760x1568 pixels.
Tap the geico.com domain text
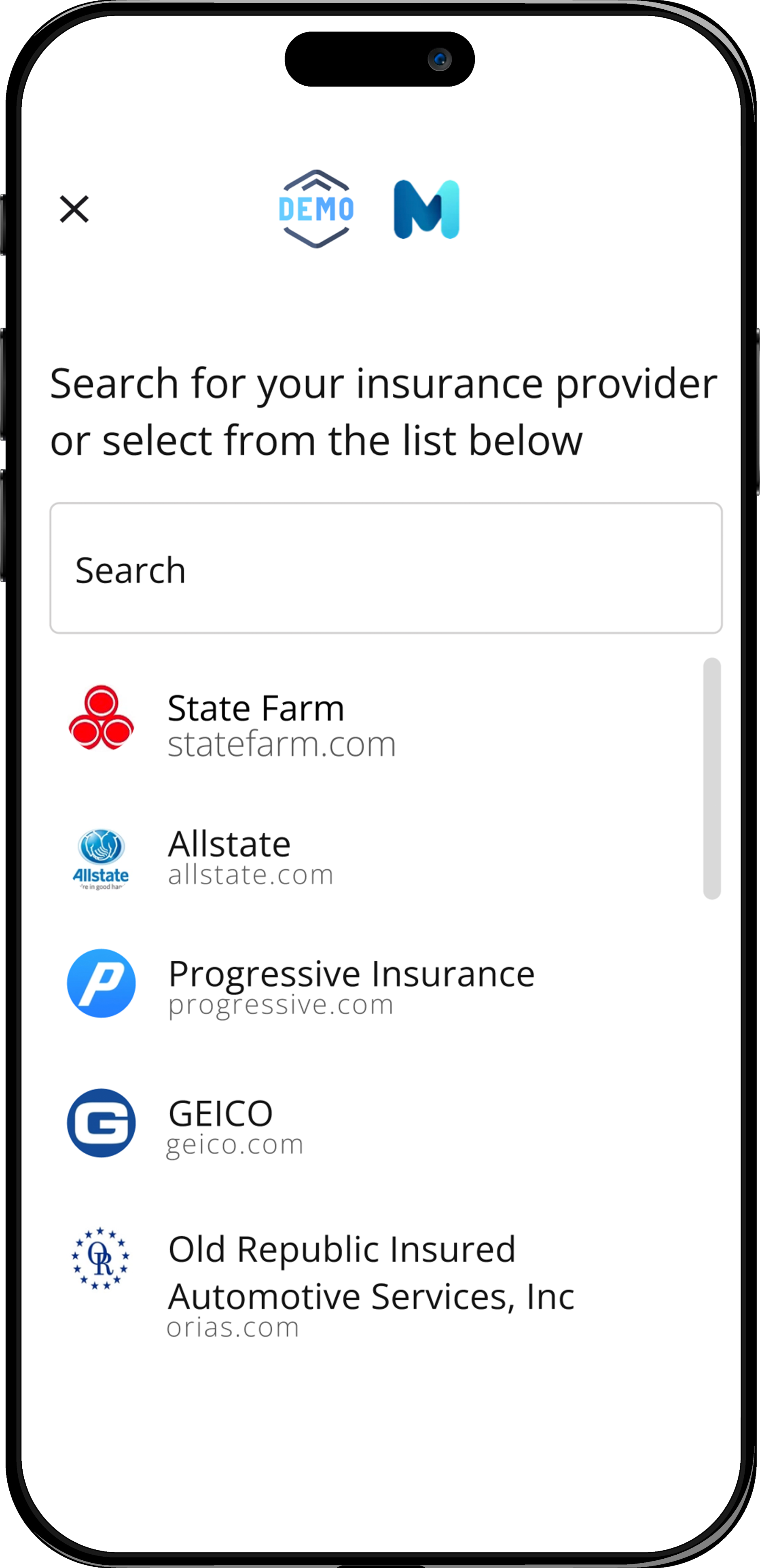(235, 1145)
